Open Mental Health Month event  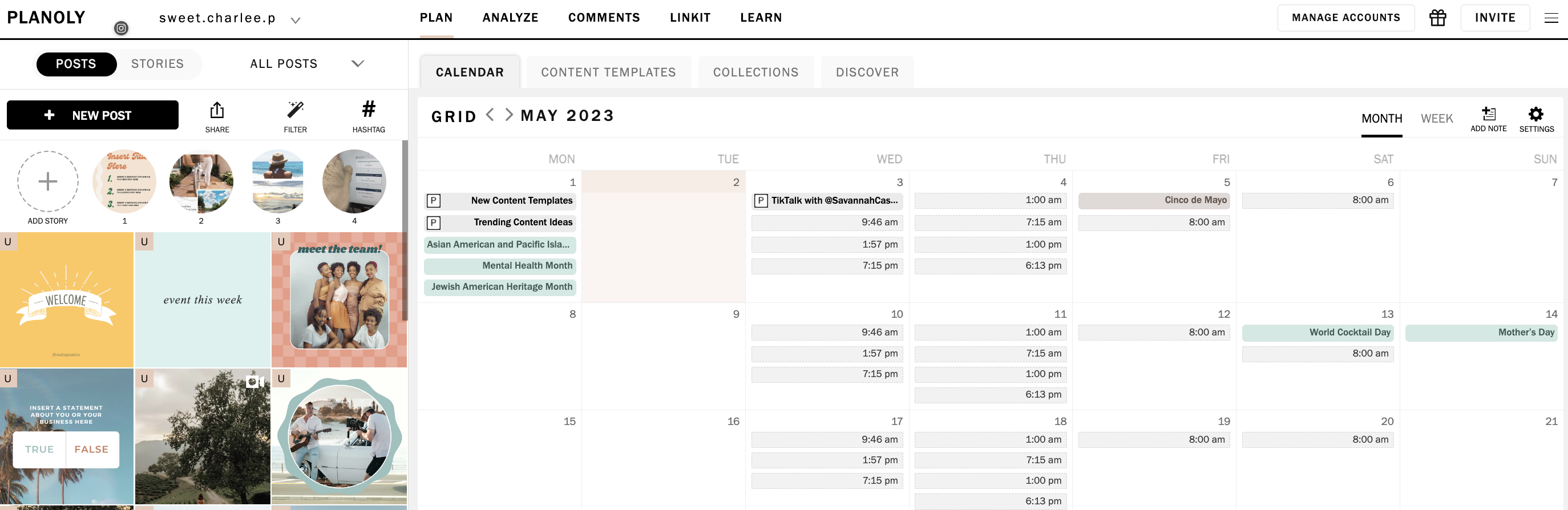500,266
